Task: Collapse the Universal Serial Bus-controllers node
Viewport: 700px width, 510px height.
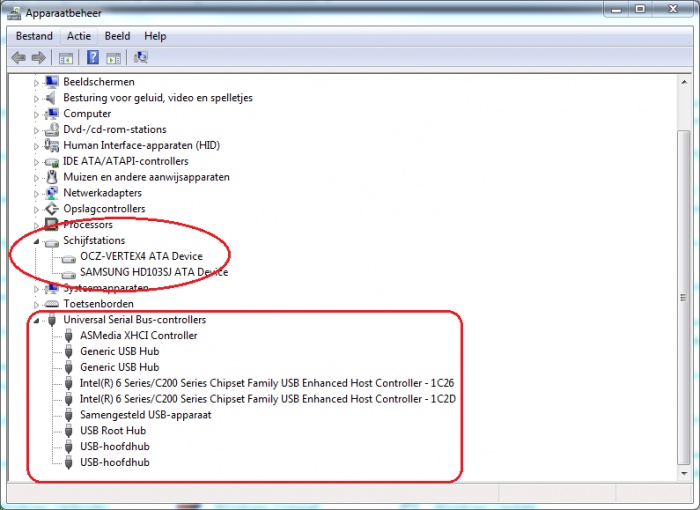Action: (x=37, y=321)
